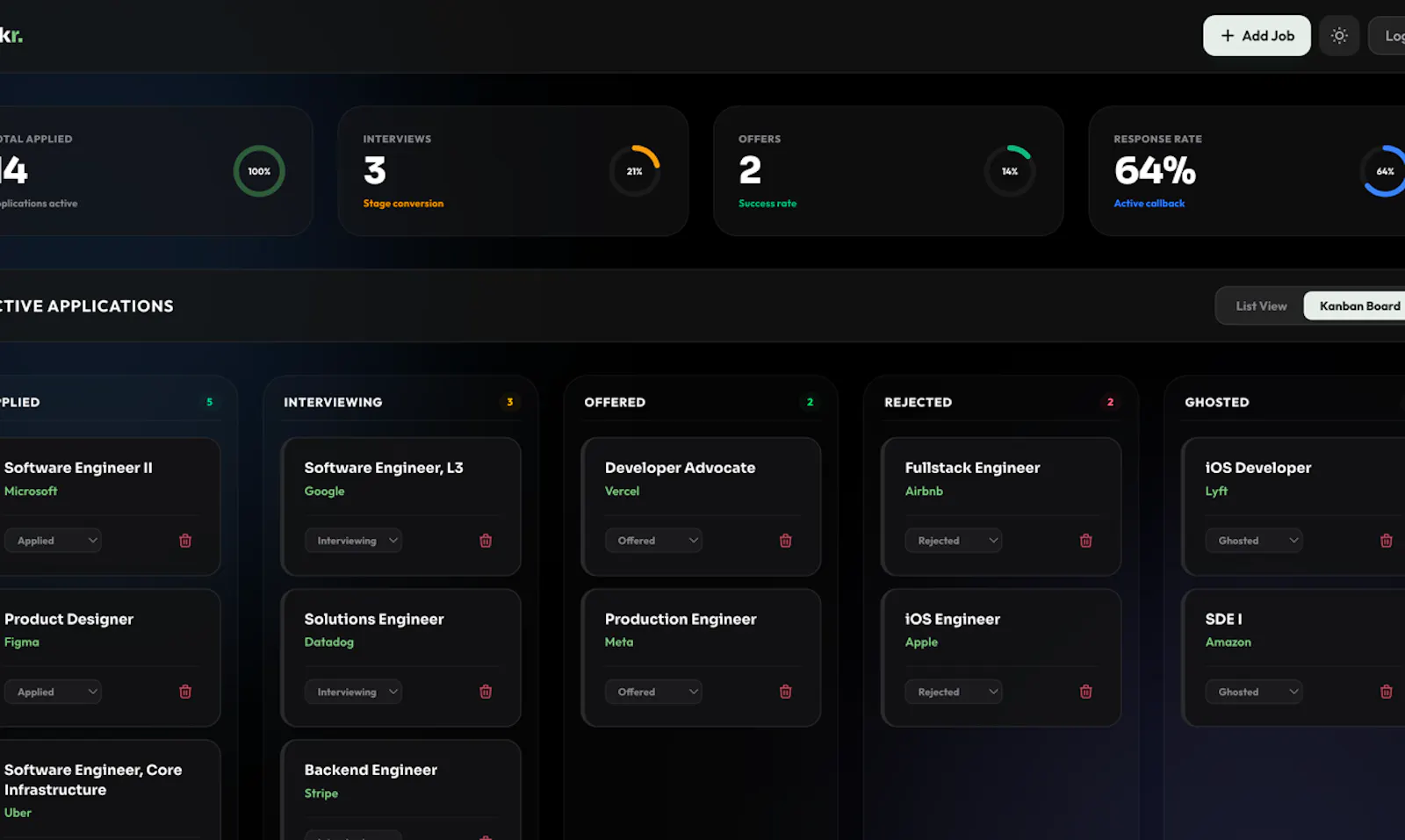The width and height of the screenshot is (1405, 840).
Task: Delete the Microsoft Software Engineer II card
Action: pos(185,541)
